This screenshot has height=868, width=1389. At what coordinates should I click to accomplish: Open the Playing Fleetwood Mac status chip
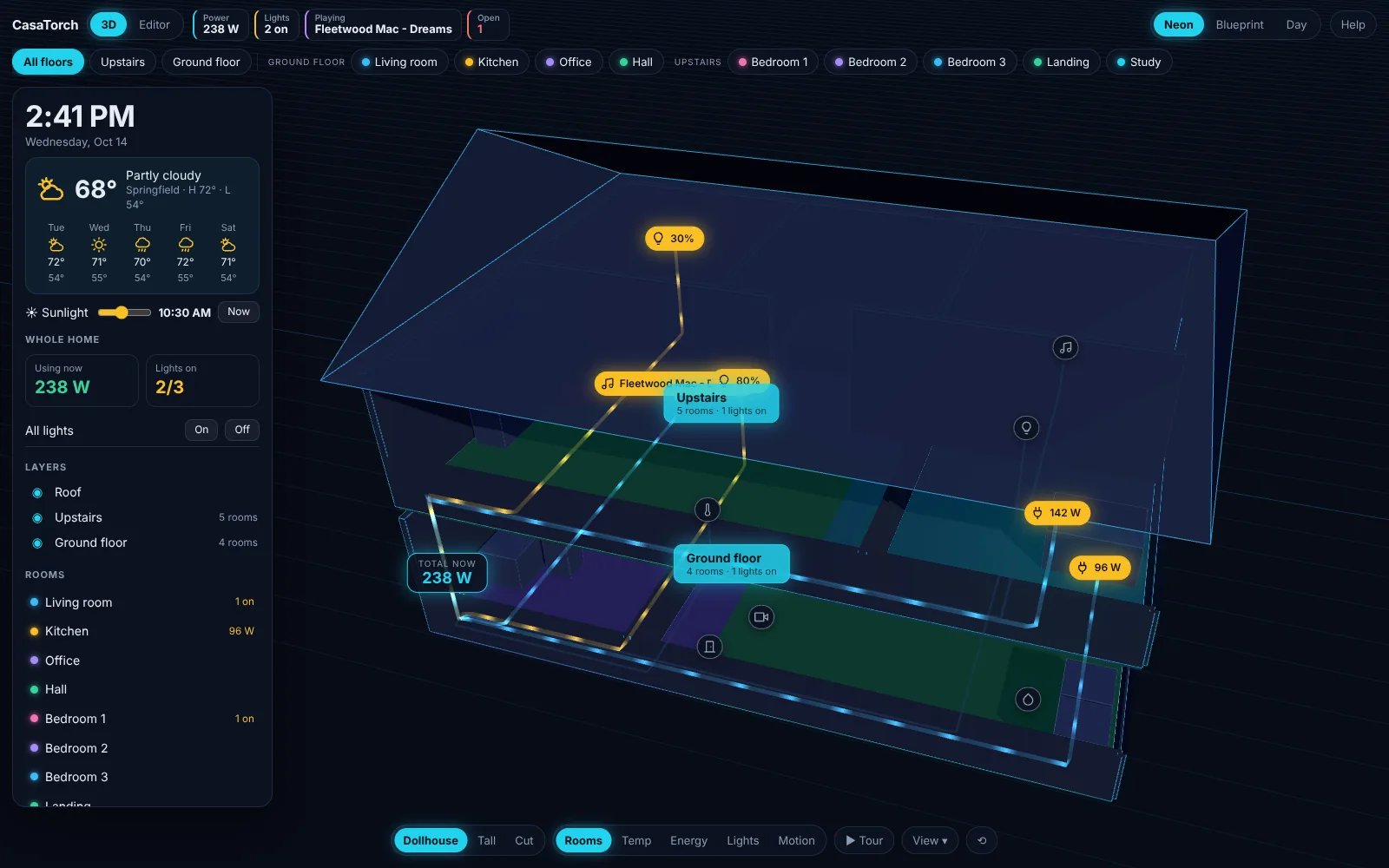[x=383, y=24]
